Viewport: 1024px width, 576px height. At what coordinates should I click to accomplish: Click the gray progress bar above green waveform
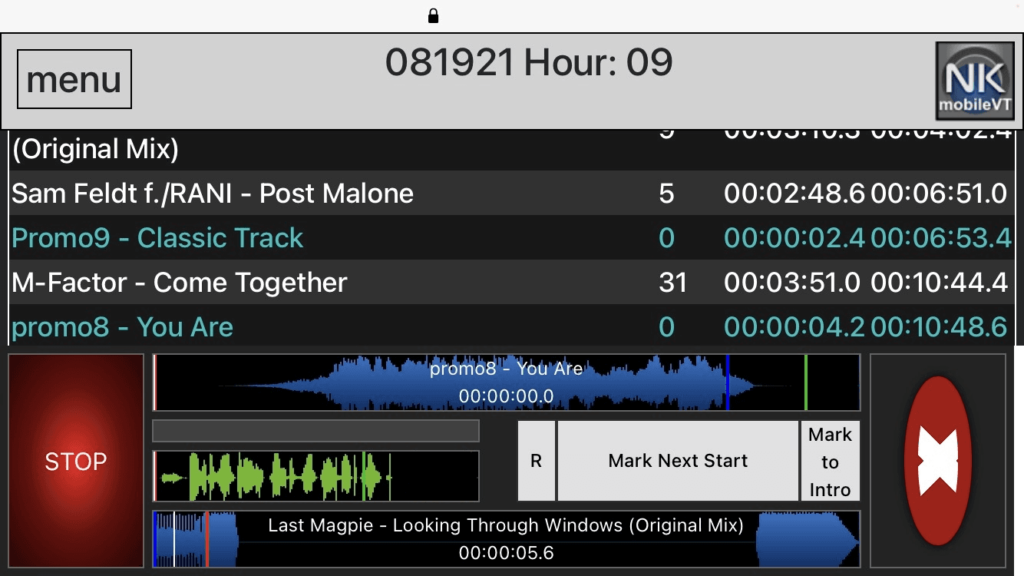click(315, 431)
